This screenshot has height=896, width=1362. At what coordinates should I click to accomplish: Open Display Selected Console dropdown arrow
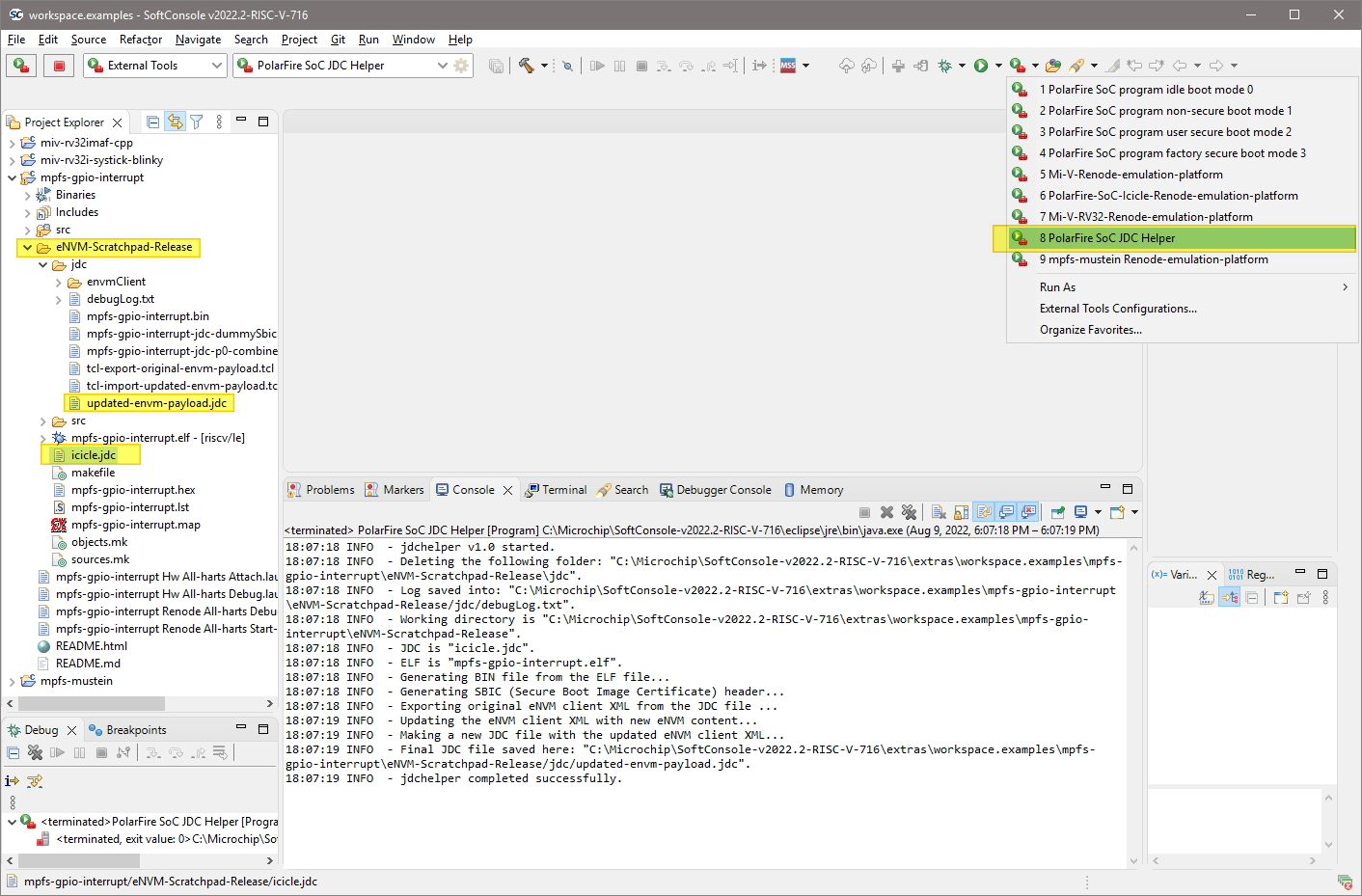1098,512
